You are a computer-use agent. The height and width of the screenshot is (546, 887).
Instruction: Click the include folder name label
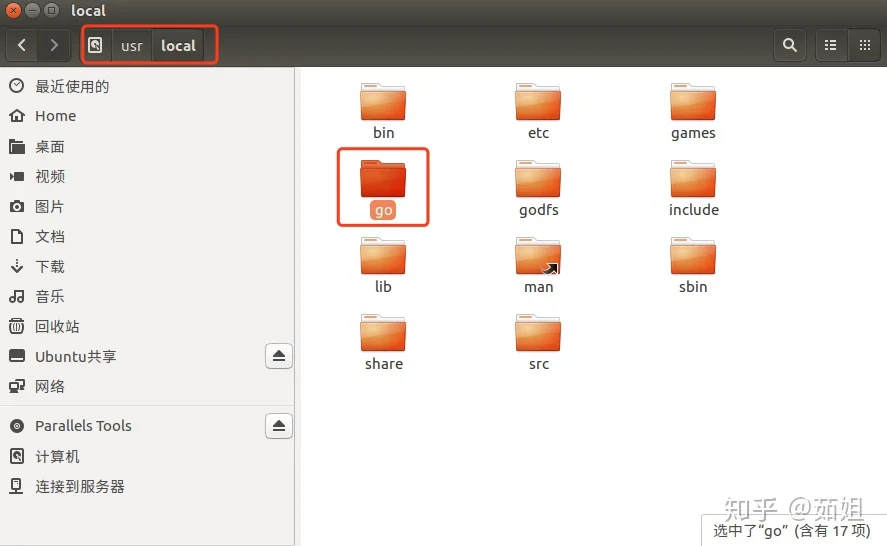[694, 210]
